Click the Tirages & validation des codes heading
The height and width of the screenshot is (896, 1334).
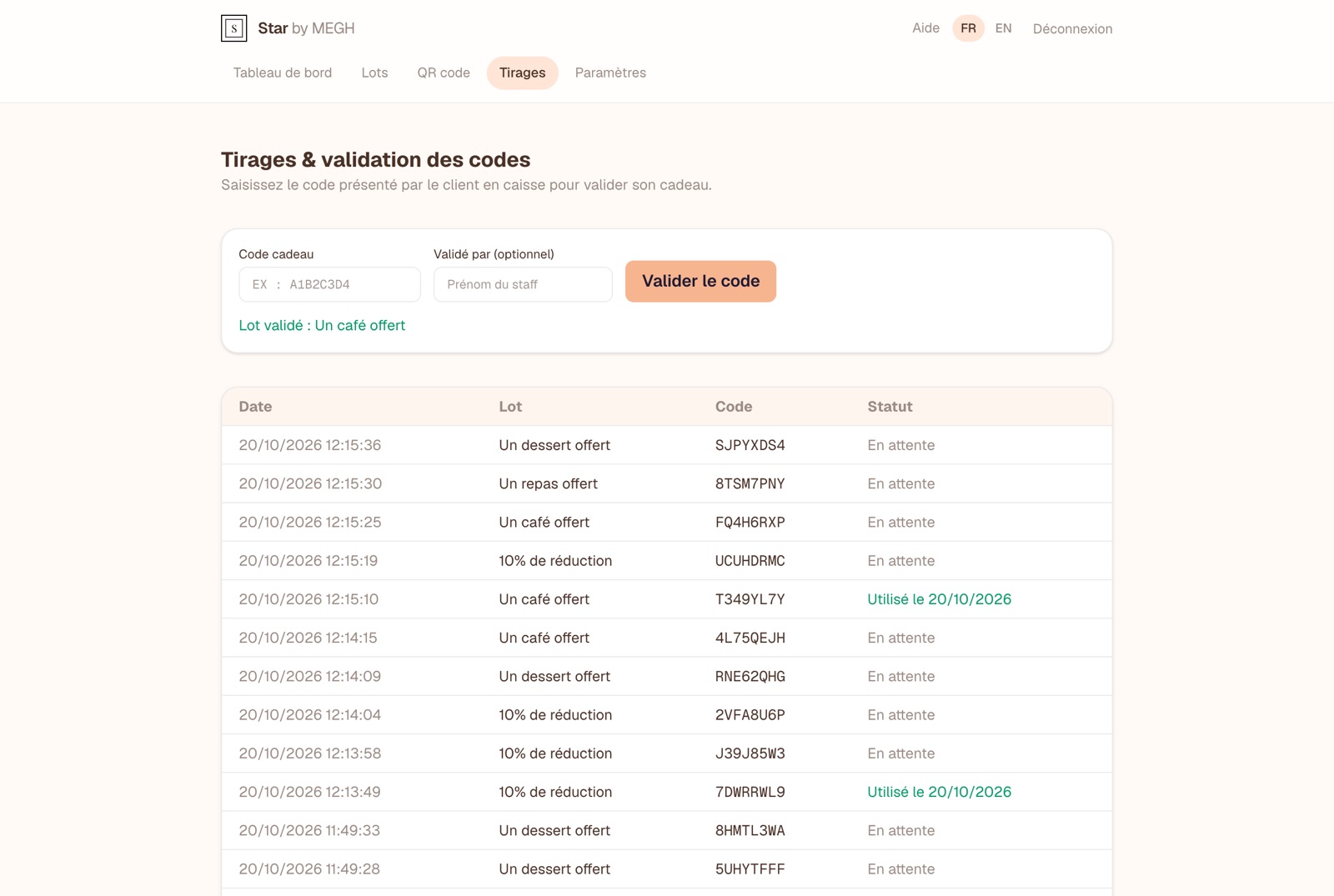[x=376, y=159]
